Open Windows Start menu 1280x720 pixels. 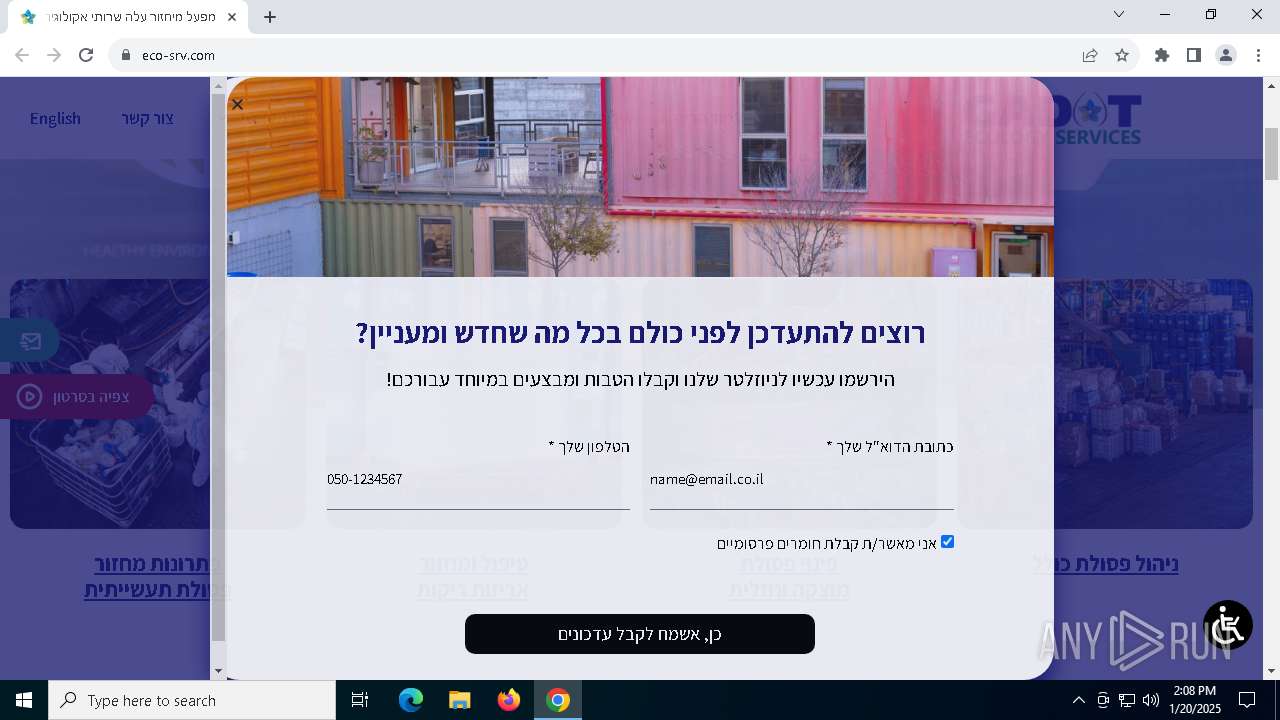point(24,700)
